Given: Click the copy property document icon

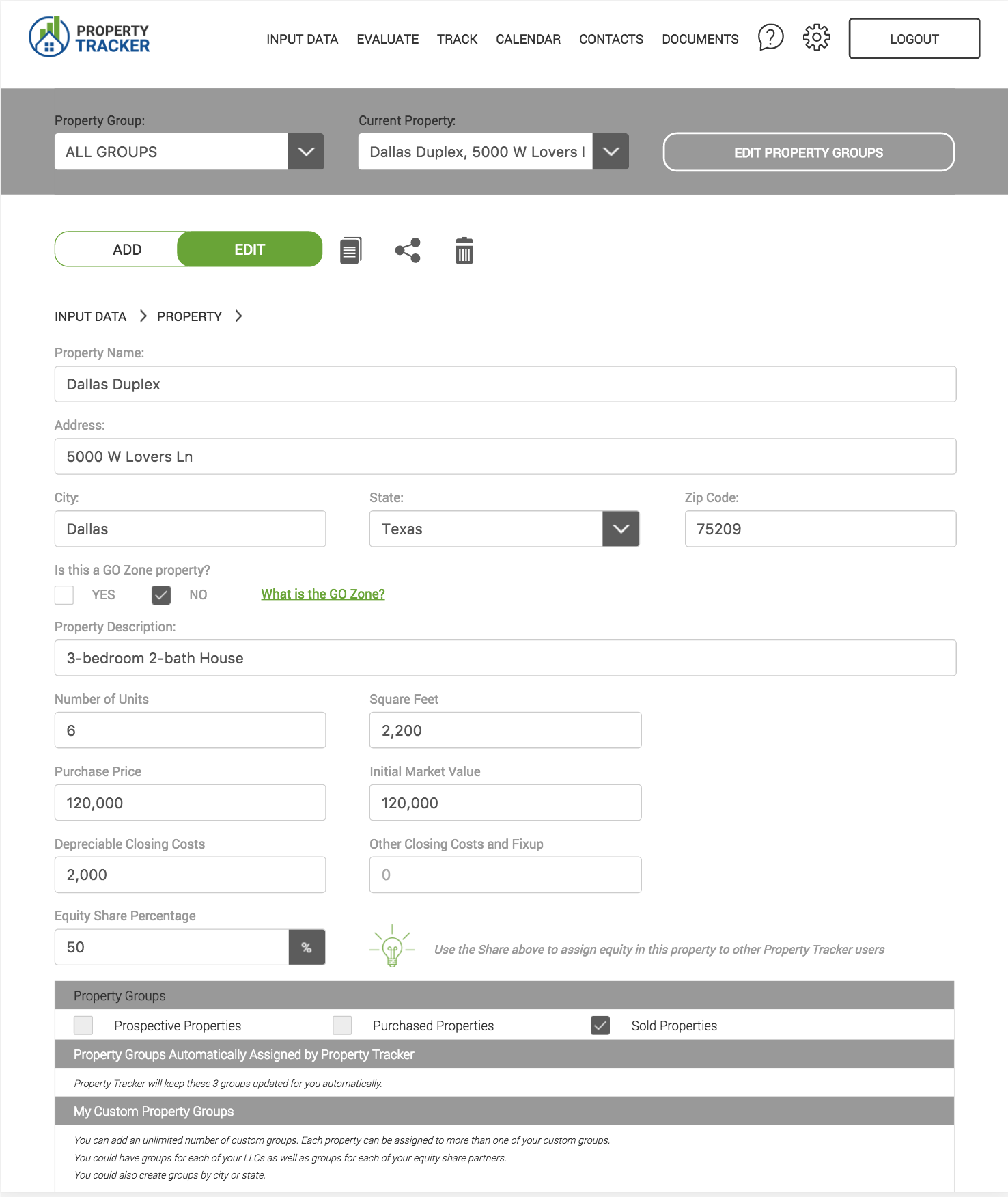Looking at the screenshot, I should click(x=350, y=251).
